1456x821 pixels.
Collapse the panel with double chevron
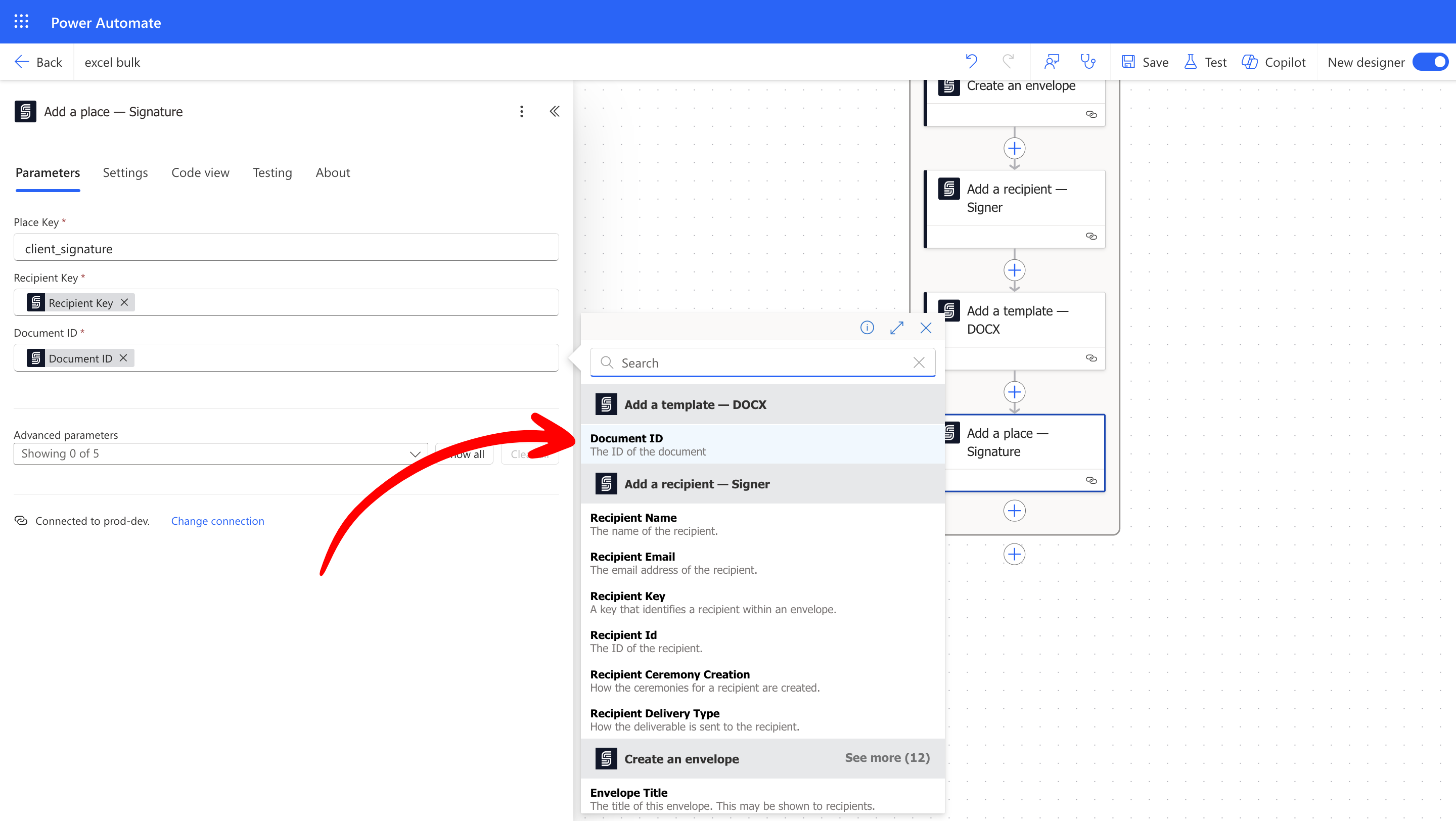click(555, 111)
